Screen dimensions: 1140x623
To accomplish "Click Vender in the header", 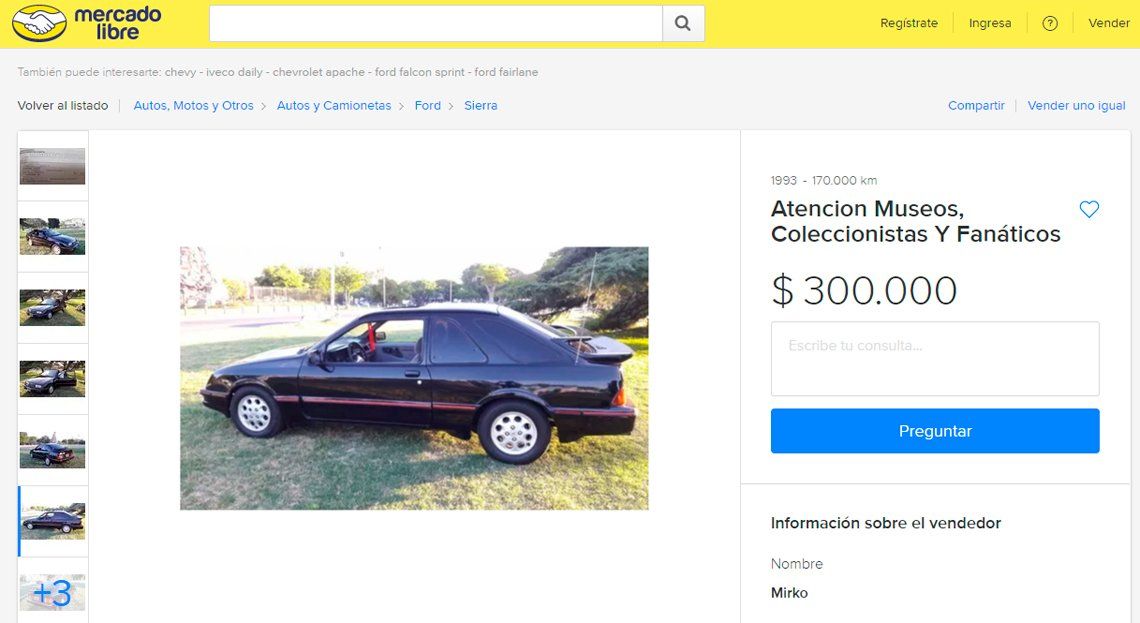I will tap(1109, 23).
